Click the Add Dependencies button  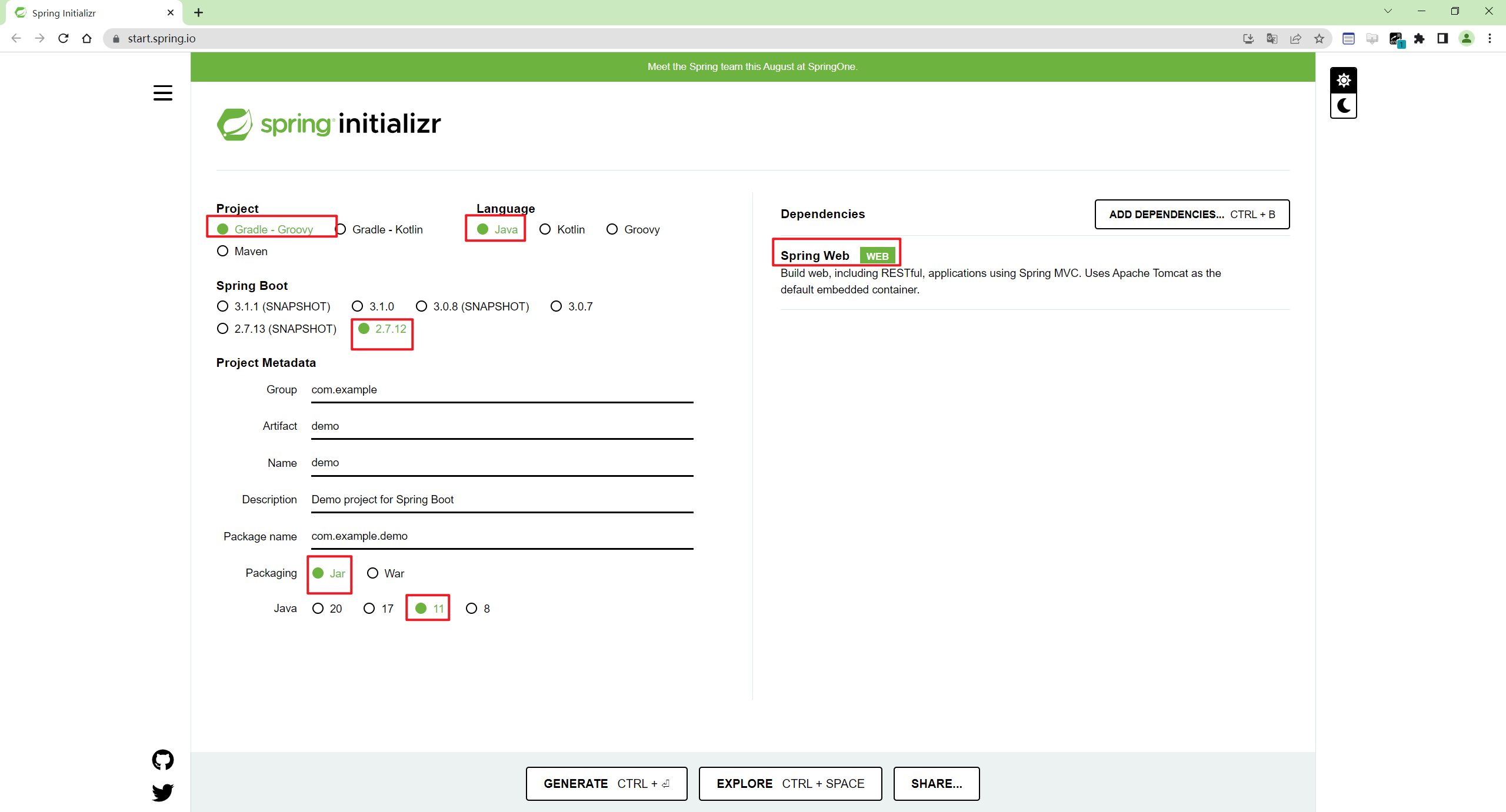pos(1192,214)
